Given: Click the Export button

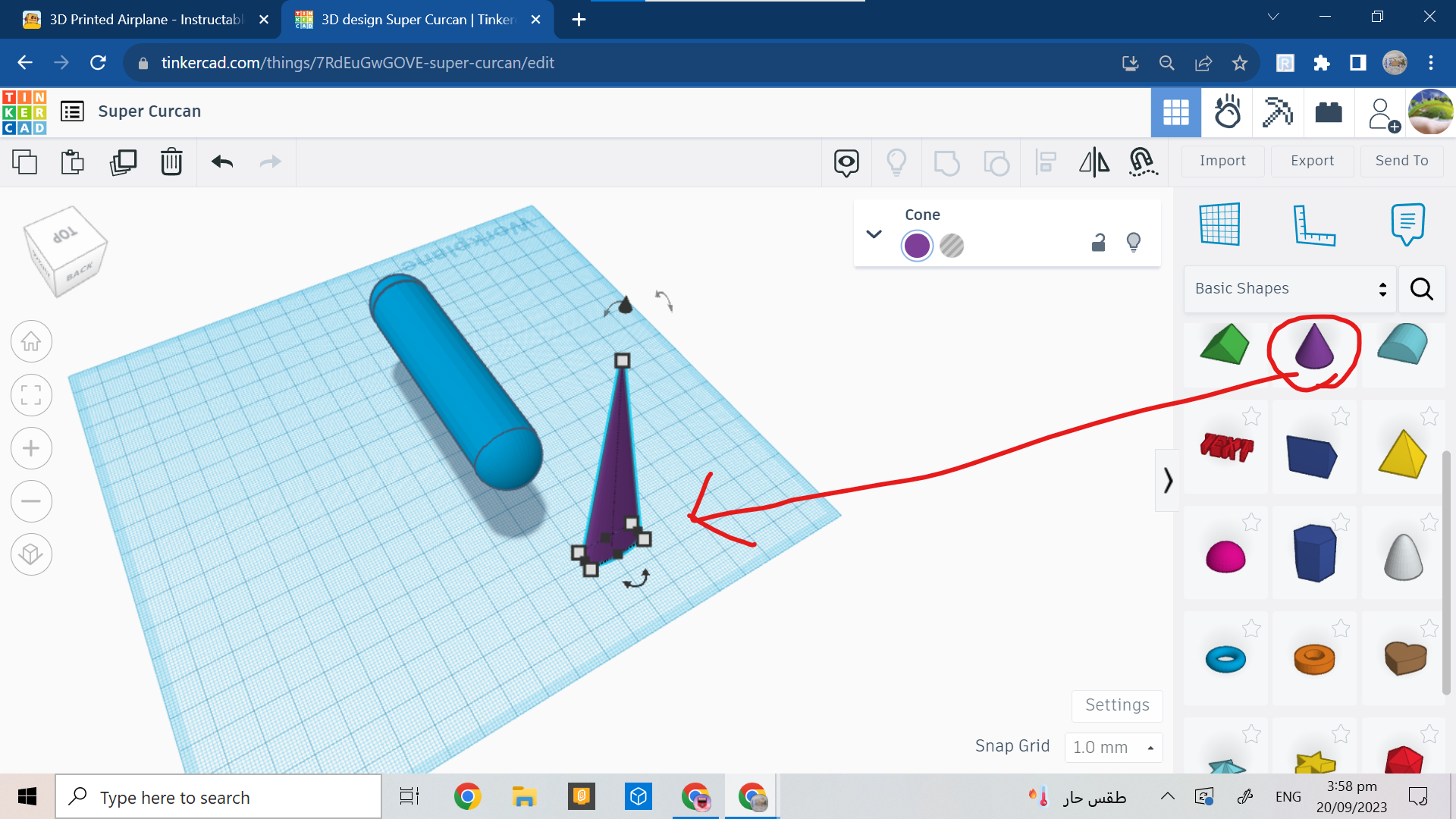Looking at the screenshot, I should pyautogui.click(x=1312, y=161).
